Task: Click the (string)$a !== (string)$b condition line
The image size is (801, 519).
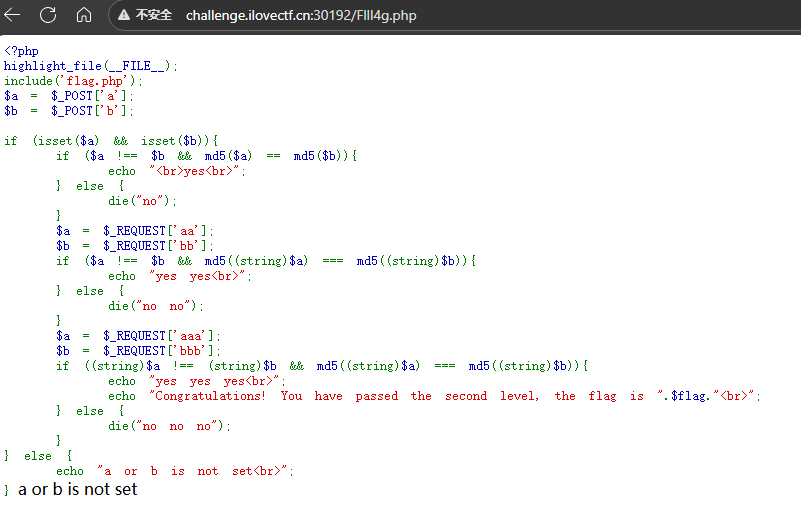Action: click(x=322, y=366)
